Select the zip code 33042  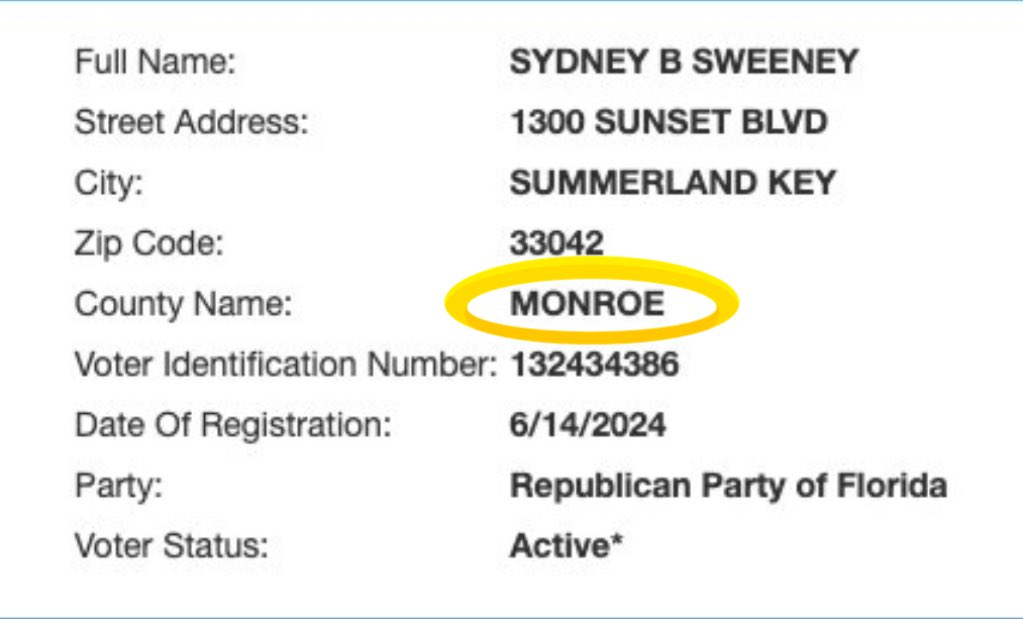[x=557, y=243]
